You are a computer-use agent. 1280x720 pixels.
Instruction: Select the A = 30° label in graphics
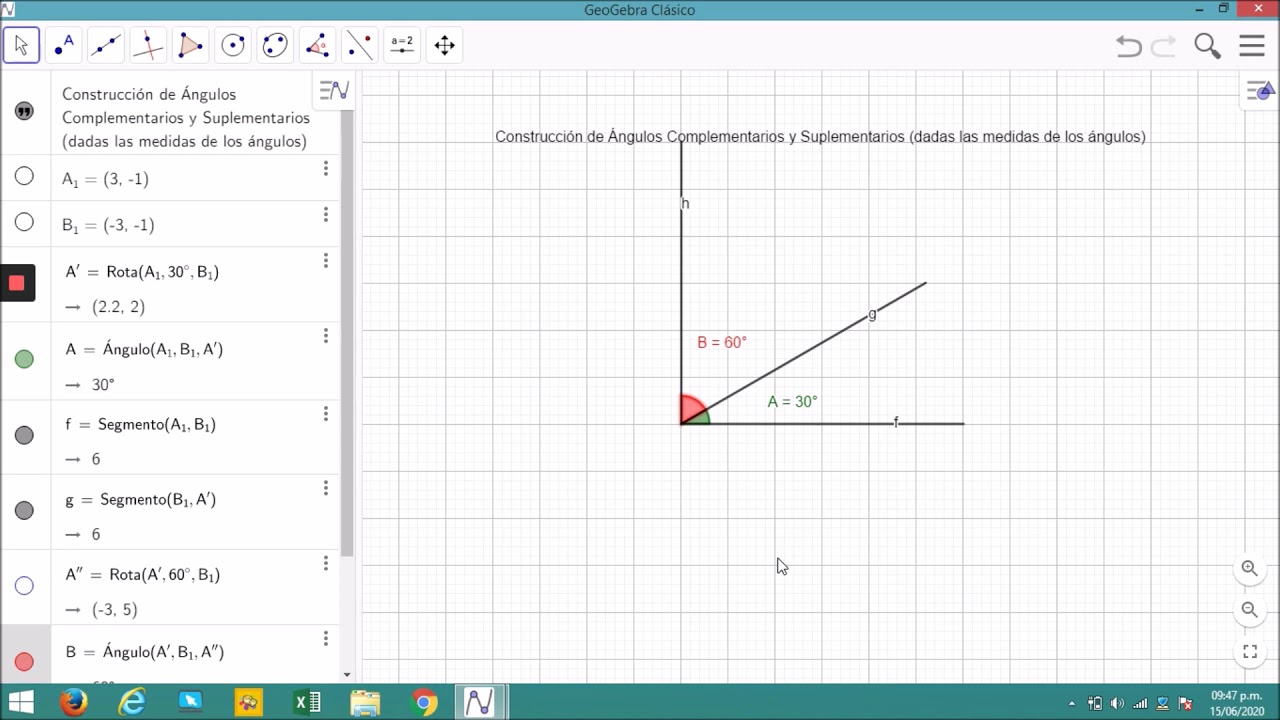(x=792, y=402)
